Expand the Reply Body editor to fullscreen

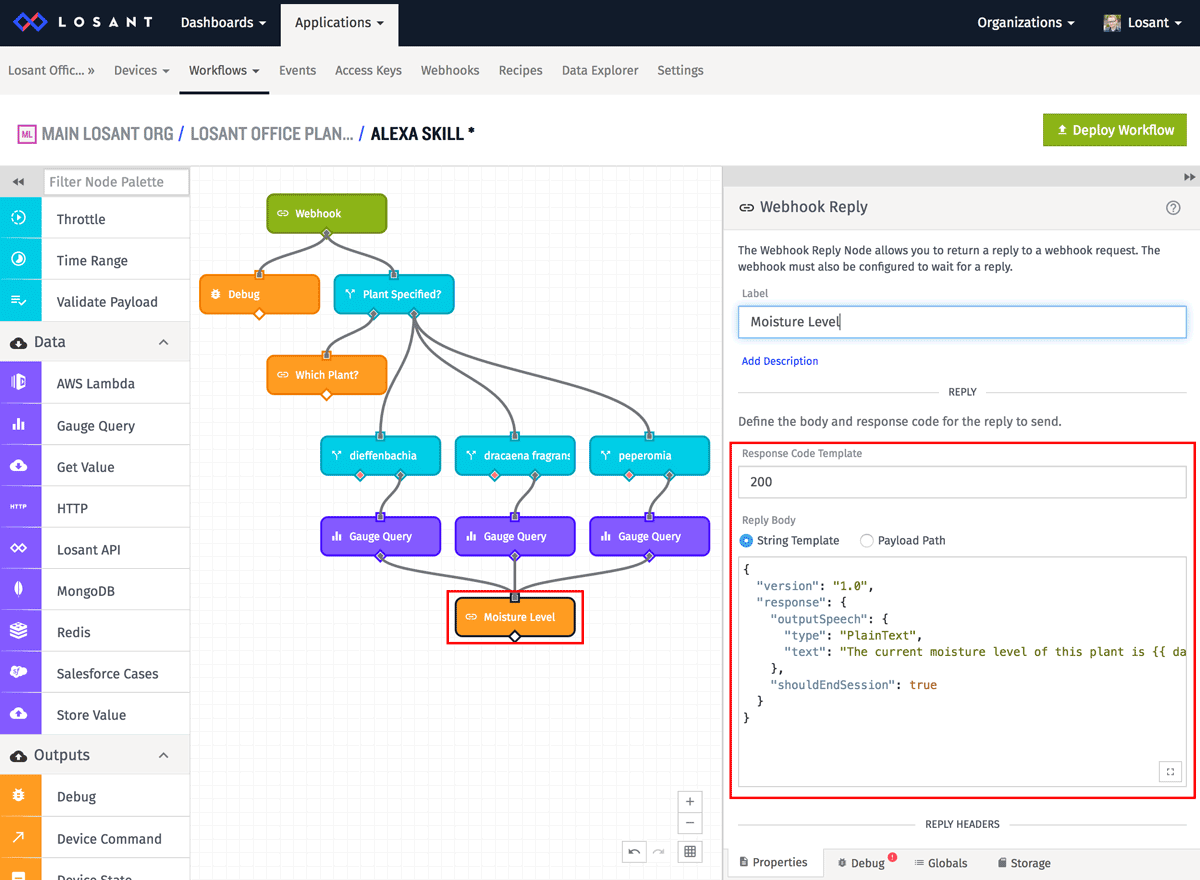(x=1170, y=771)
